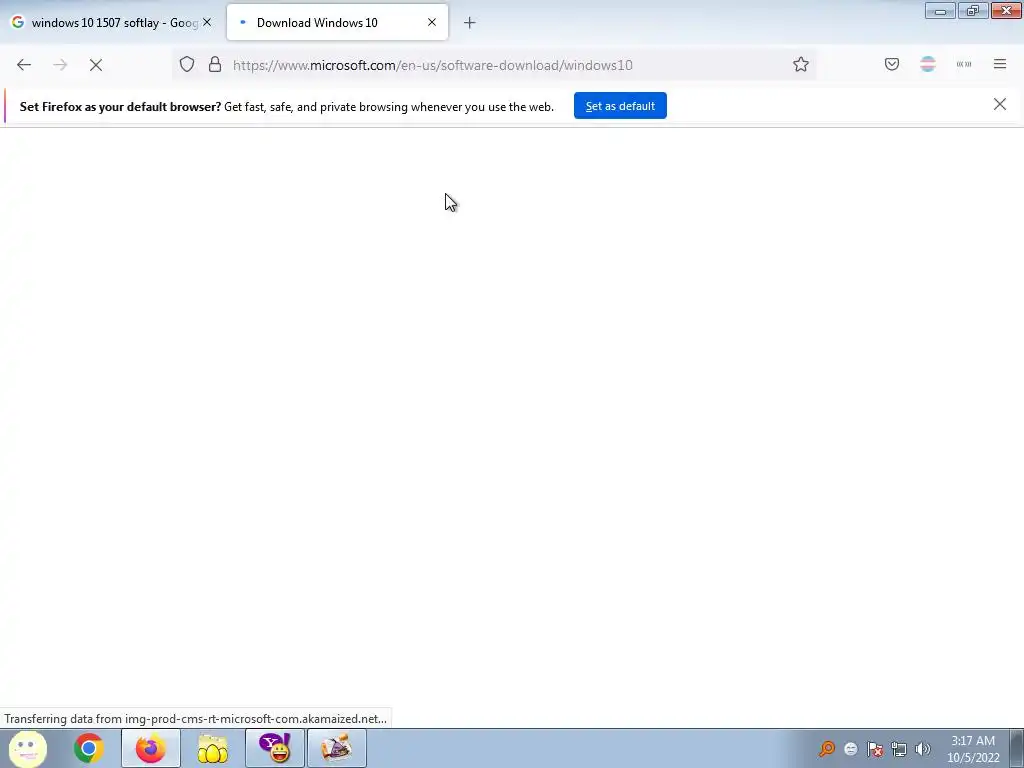Bookmark this page with the star
The height and width of the screenshot is (768, 1024).
(801, 65)
